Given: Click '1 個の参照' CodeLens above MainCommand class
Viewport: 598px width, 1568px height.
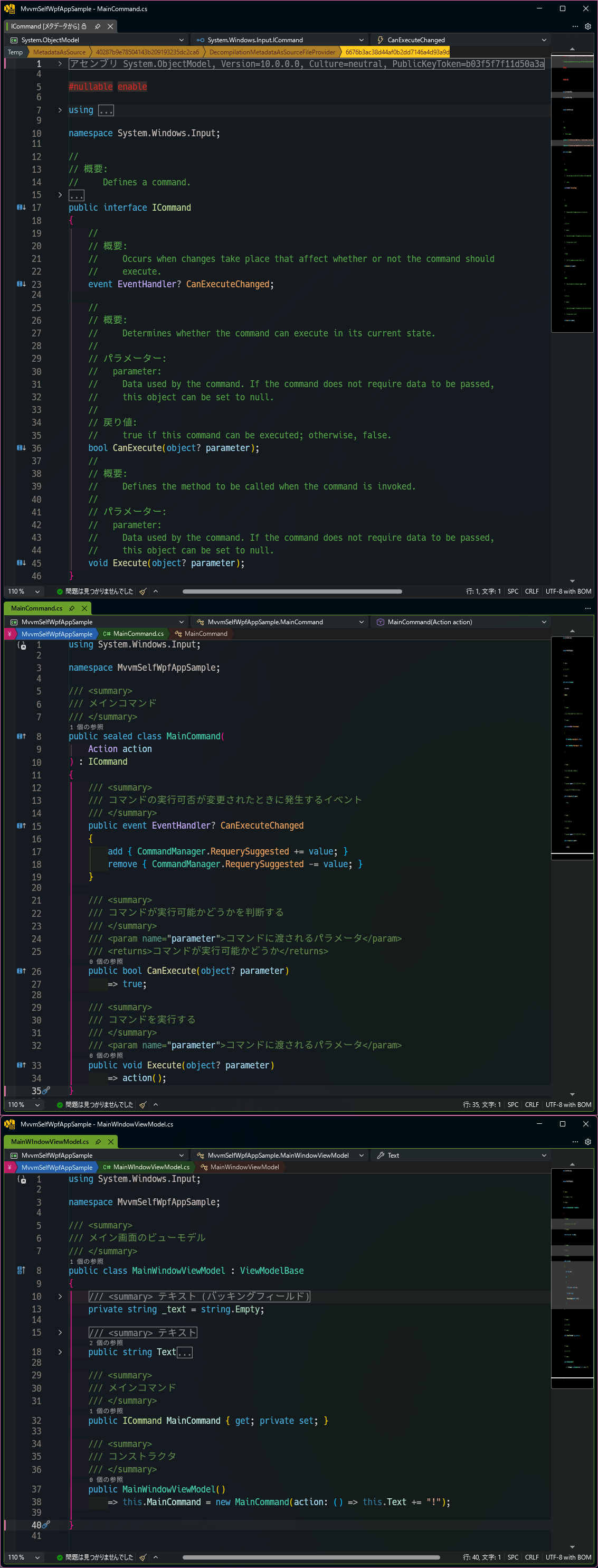Looking at the screenshot, I should click(x=87, y=727).
